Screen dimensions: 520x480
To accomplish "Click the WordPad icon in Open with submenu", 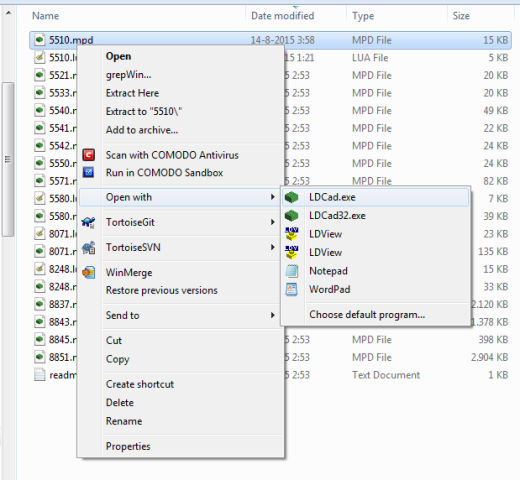I will 291,289.
